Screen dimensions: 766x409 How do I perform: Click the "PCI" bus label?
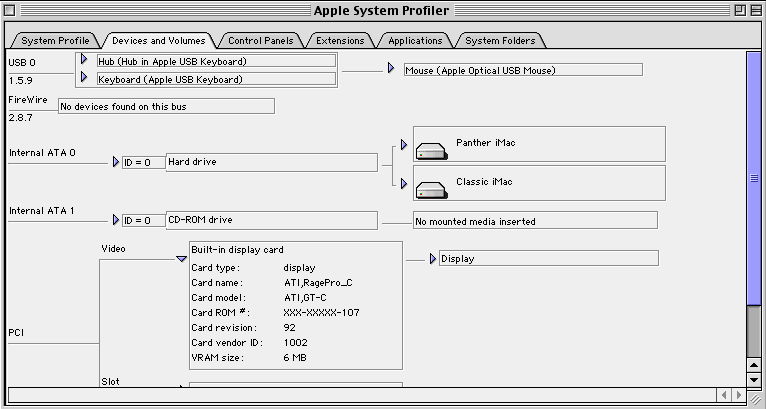16,333
